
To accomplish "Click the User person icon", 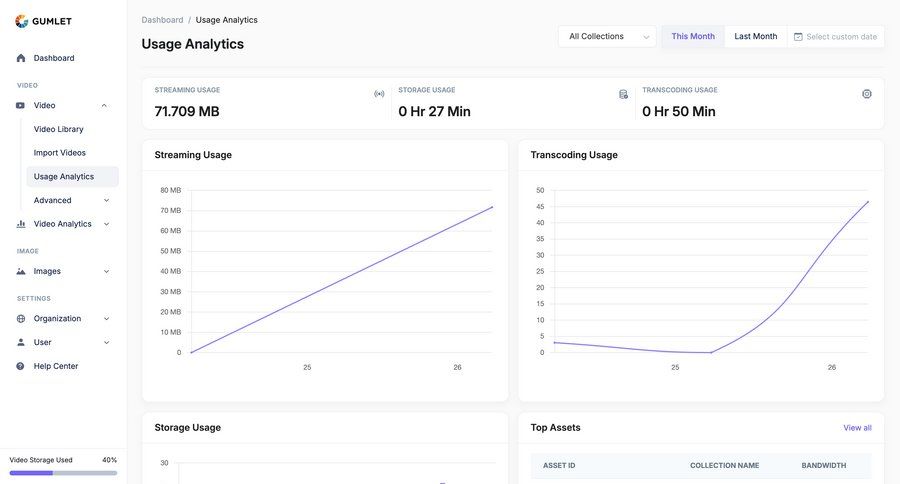I will pyautogui.click(x=21, y=342).
